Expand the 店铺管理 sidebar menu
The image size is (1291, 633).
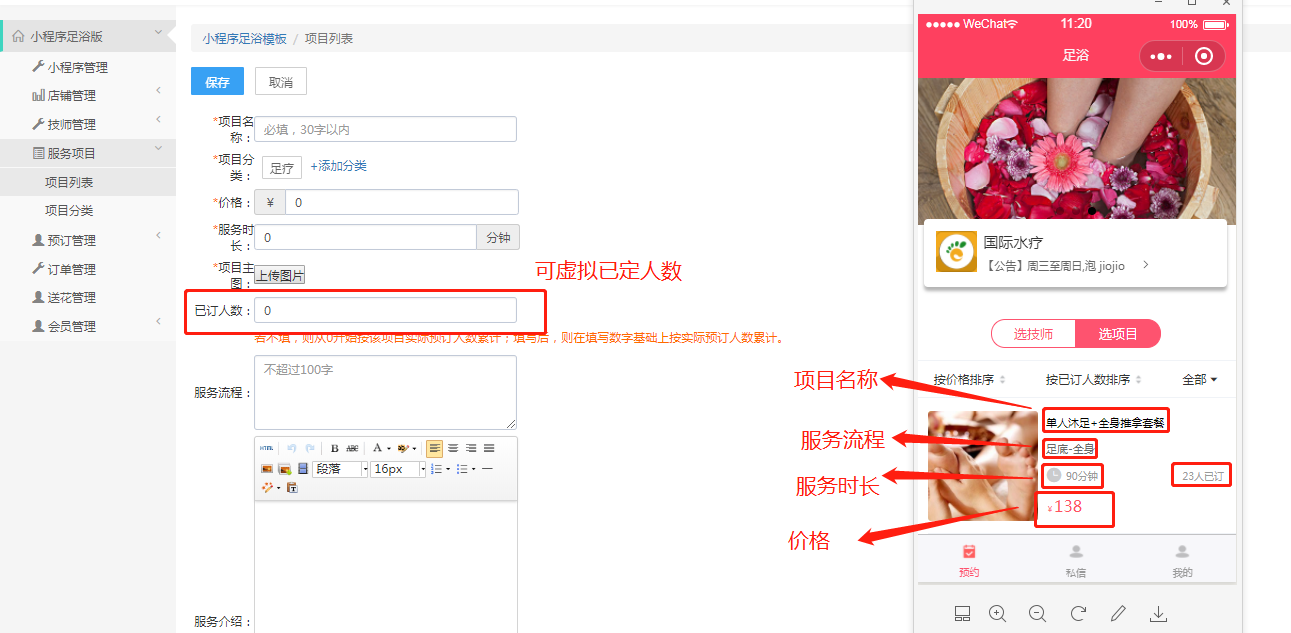[x=88, y=96]
